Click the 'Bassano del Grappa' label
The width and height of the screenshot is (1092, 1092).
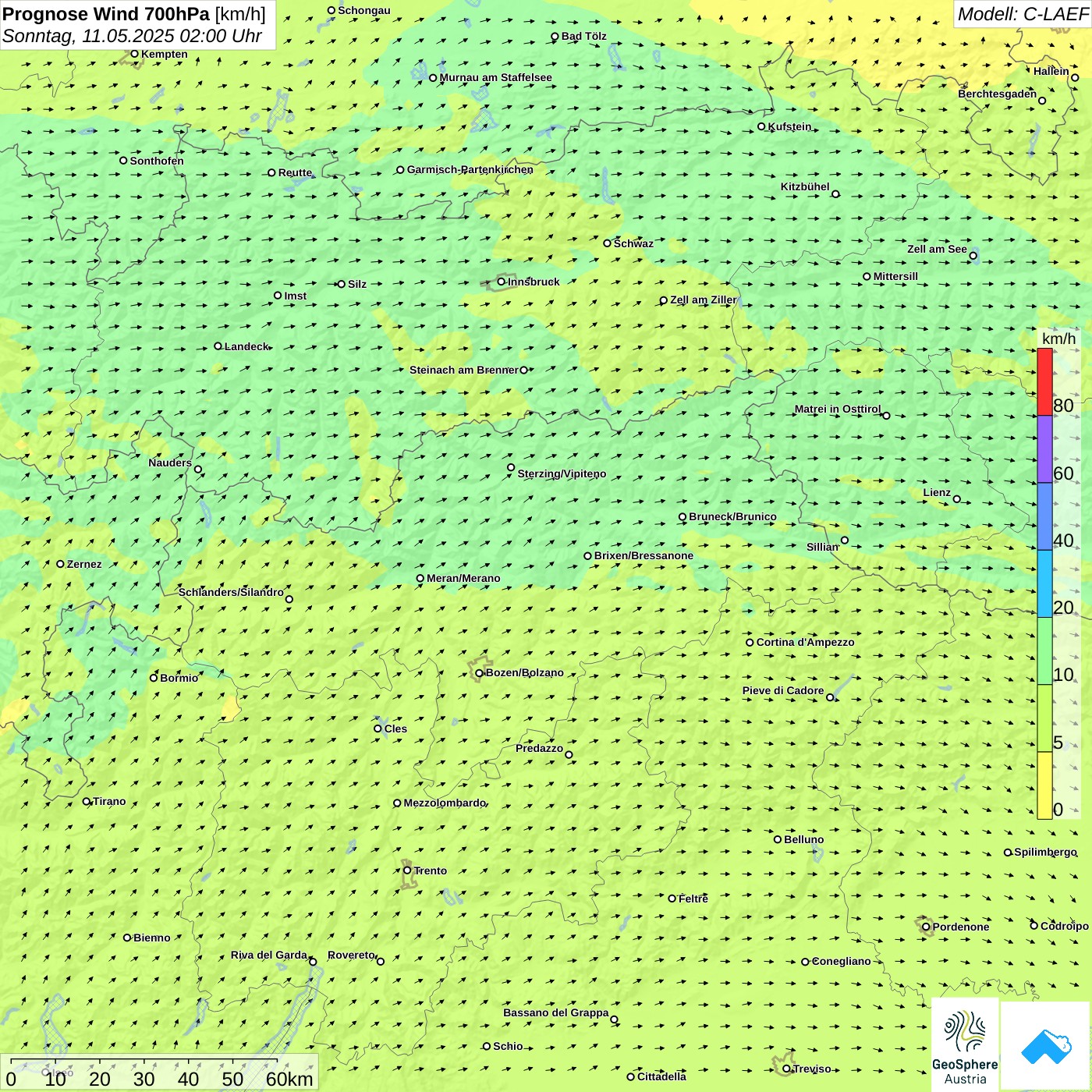556,1012
